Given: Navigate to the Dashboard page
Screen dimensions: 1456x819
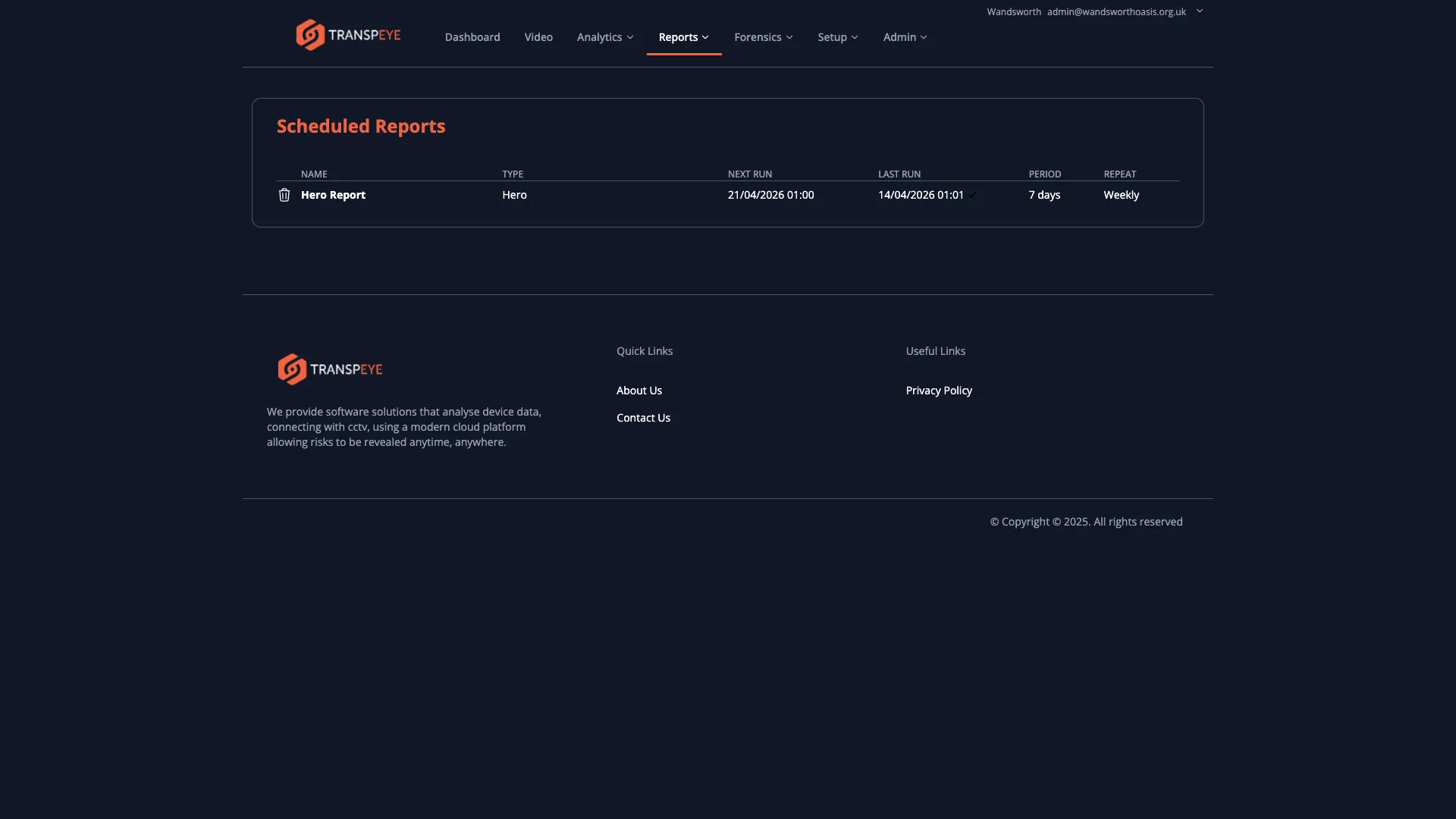Looking at the screenshot, I should pos(472,36).
